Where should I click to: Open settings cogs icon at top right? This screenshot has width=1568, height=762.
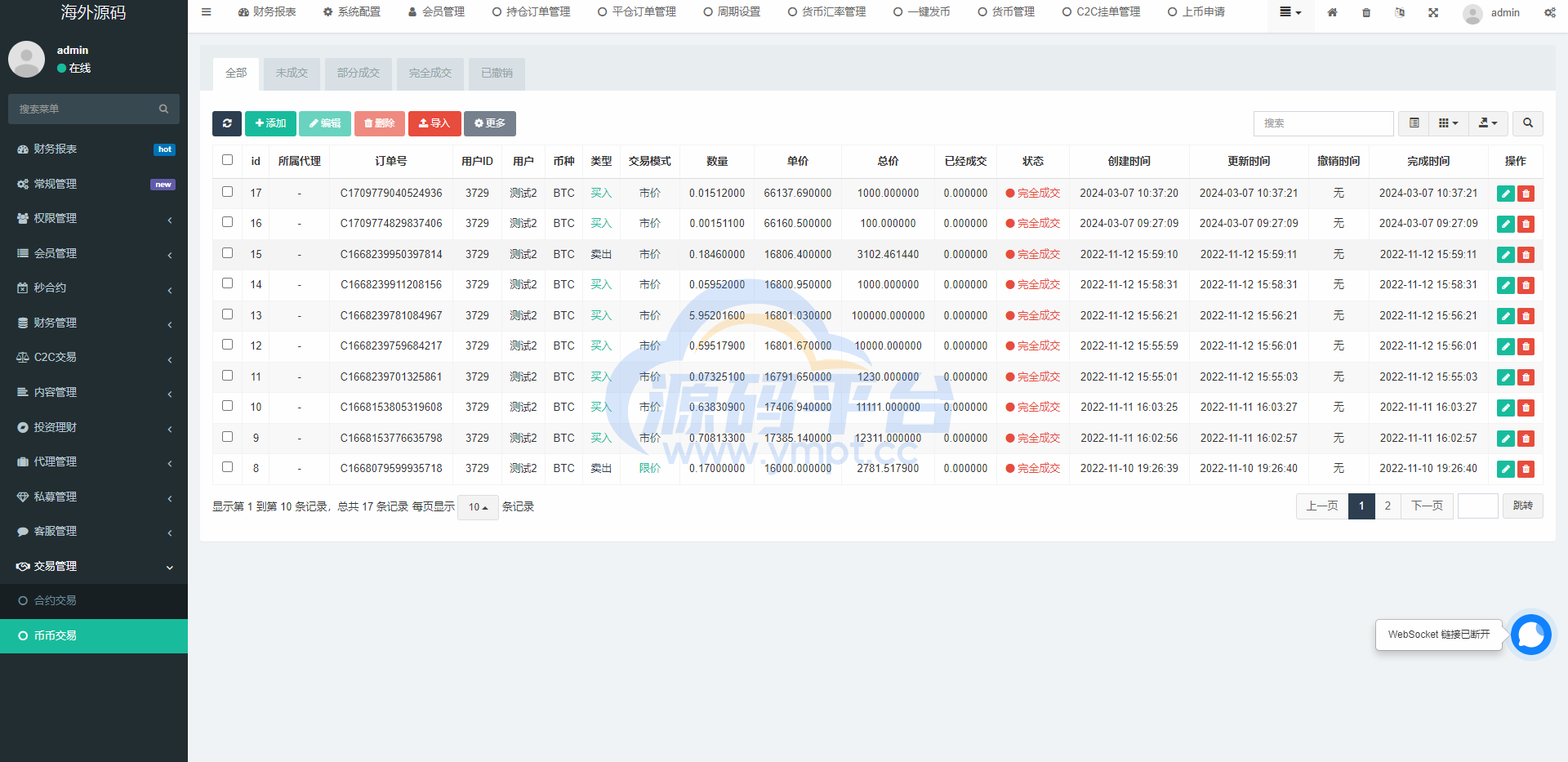click(x=1549, y=12)
